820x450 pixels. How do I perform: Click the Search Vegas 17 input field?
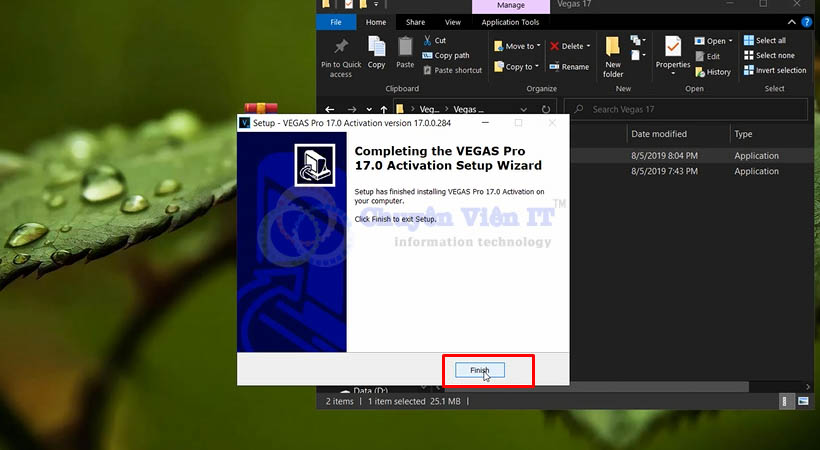[690, 109]
